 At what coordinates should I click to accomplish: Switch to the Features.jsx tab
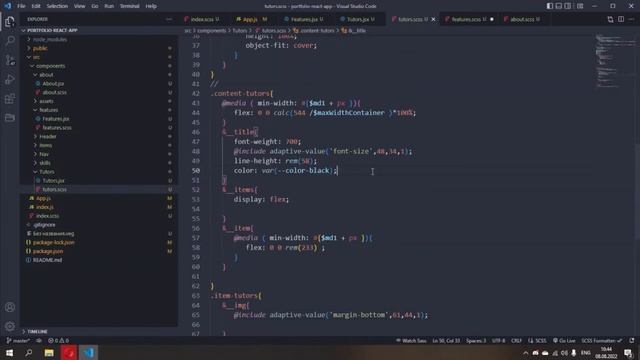[304, 19]
